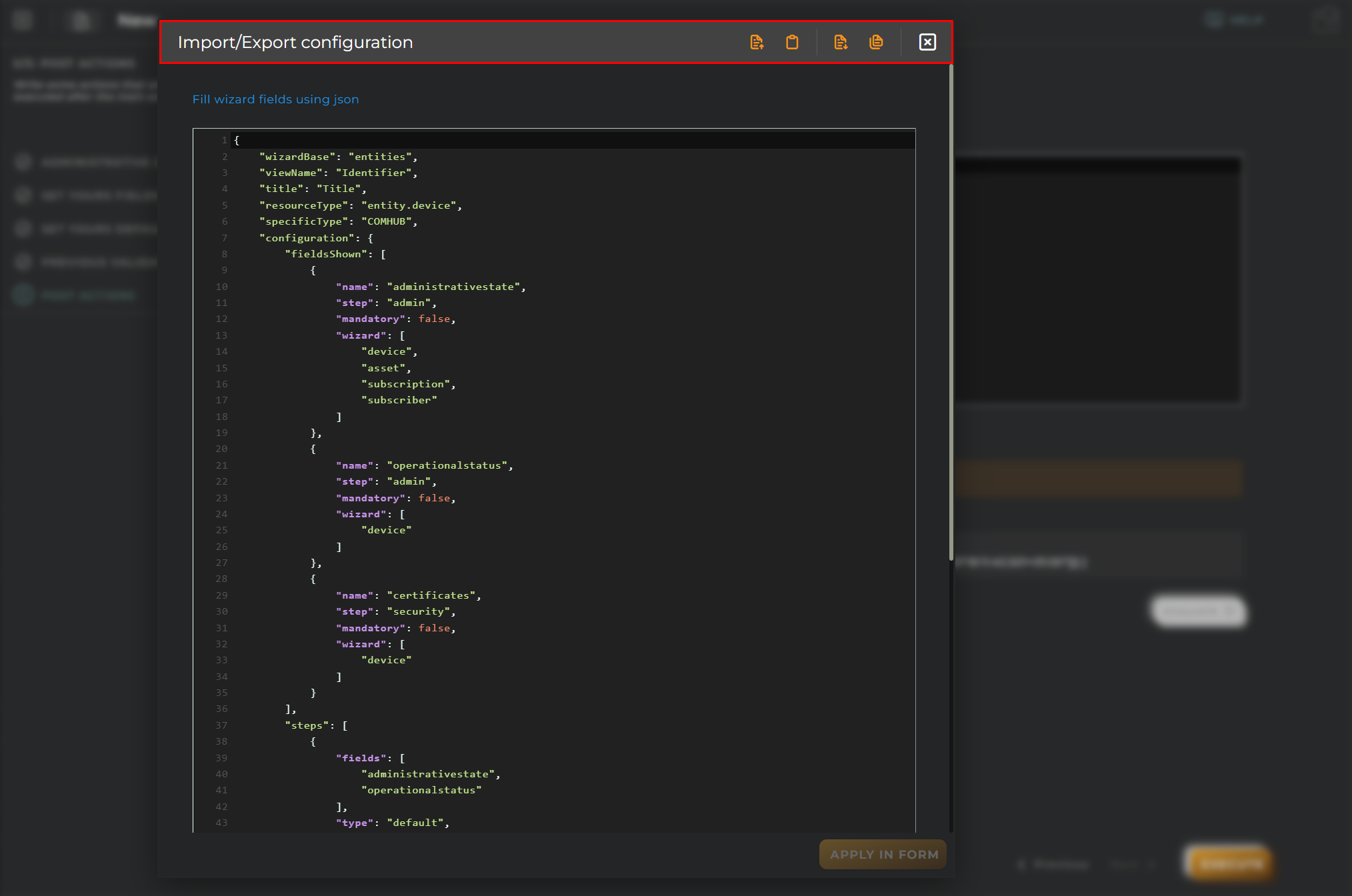
Task: Click the "mandatory": false text on line 12
Action: [396, 319]
